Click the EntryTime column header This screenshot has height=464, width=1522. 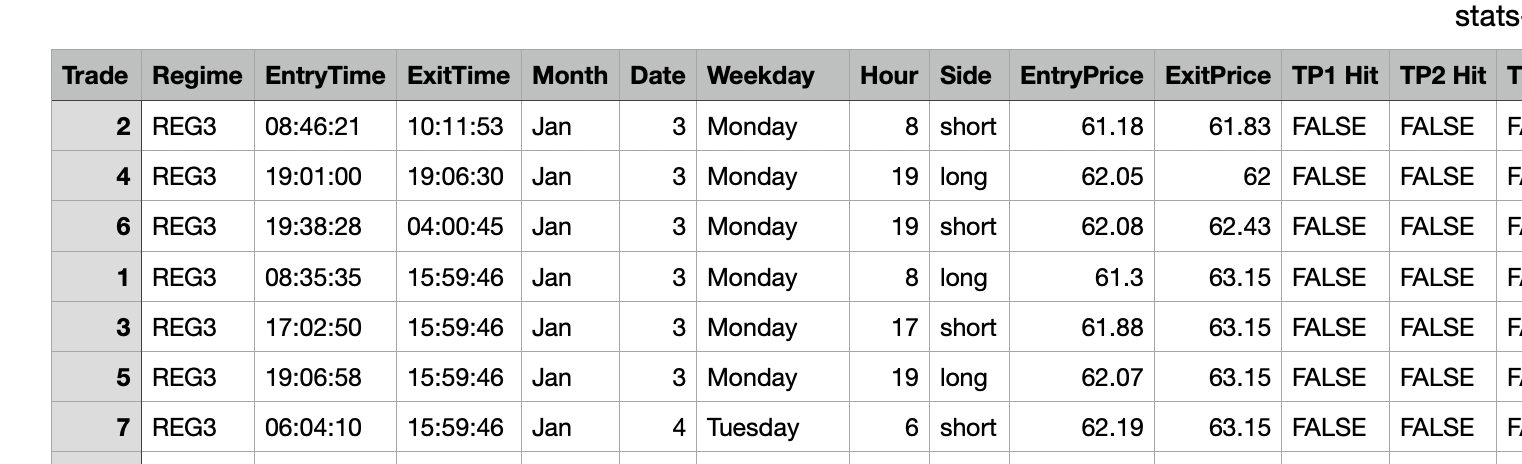point(325,76)
